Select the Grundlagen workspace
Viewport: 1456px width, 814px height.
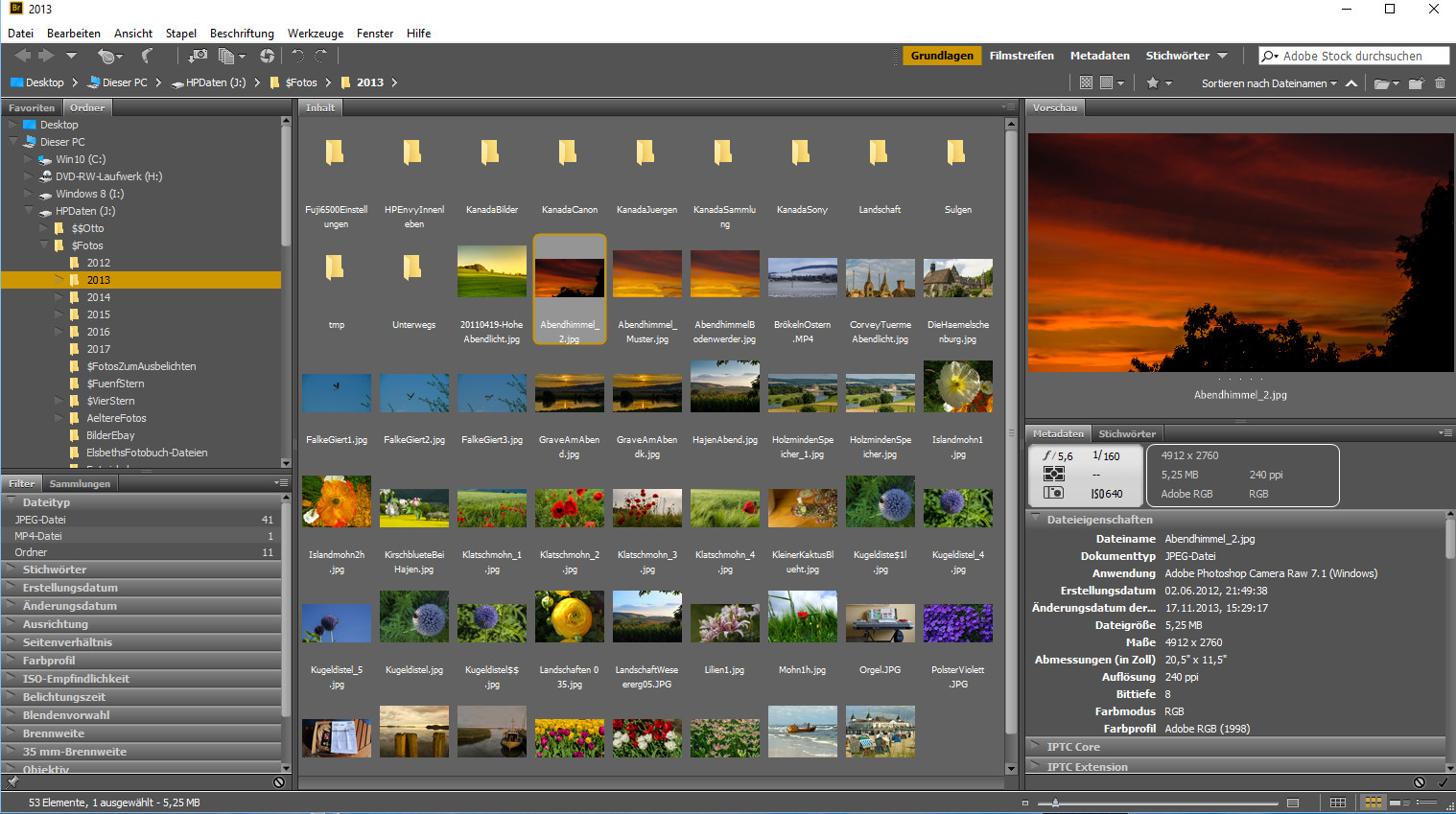(x=942, y=56)
